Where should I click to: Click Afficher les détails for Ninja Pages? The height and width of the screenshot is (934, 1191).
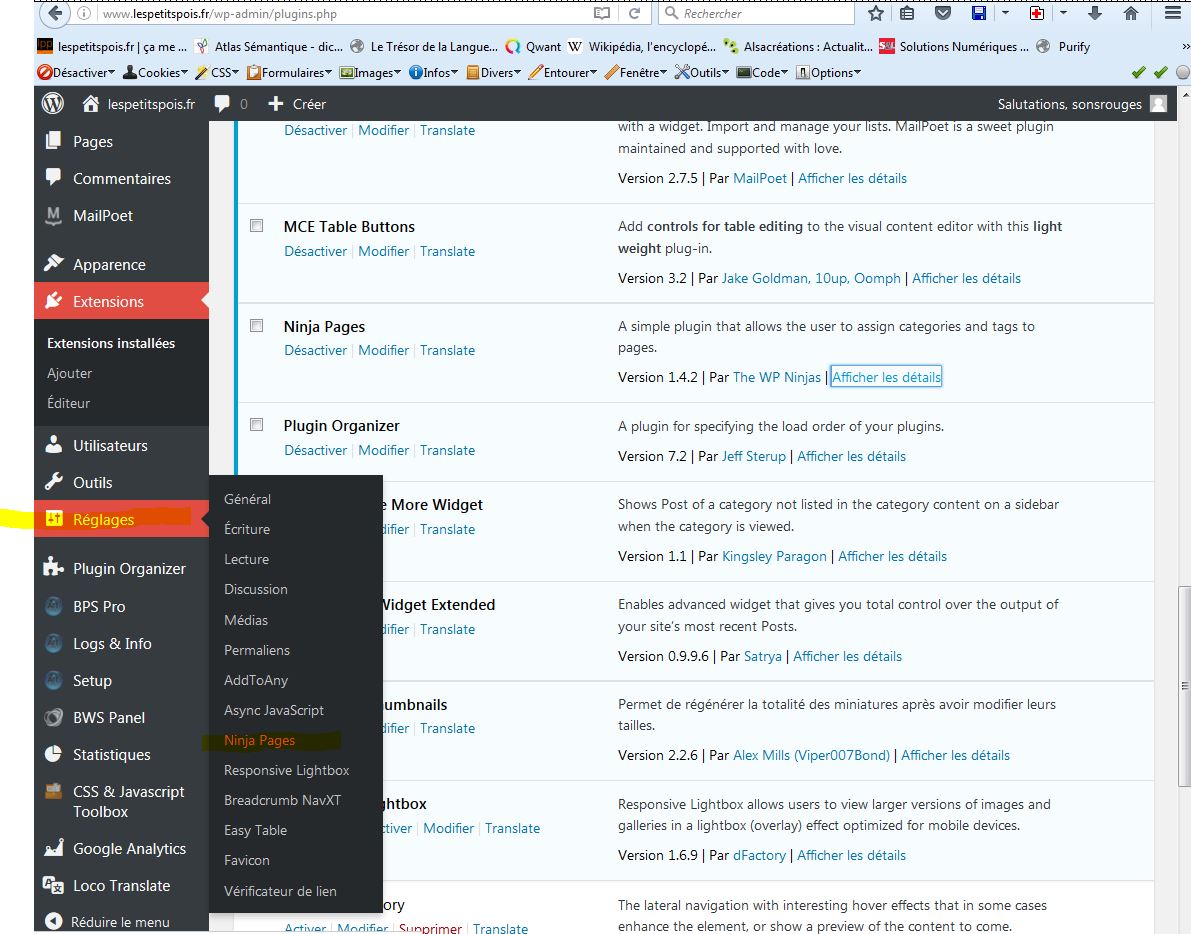(886, 377)
